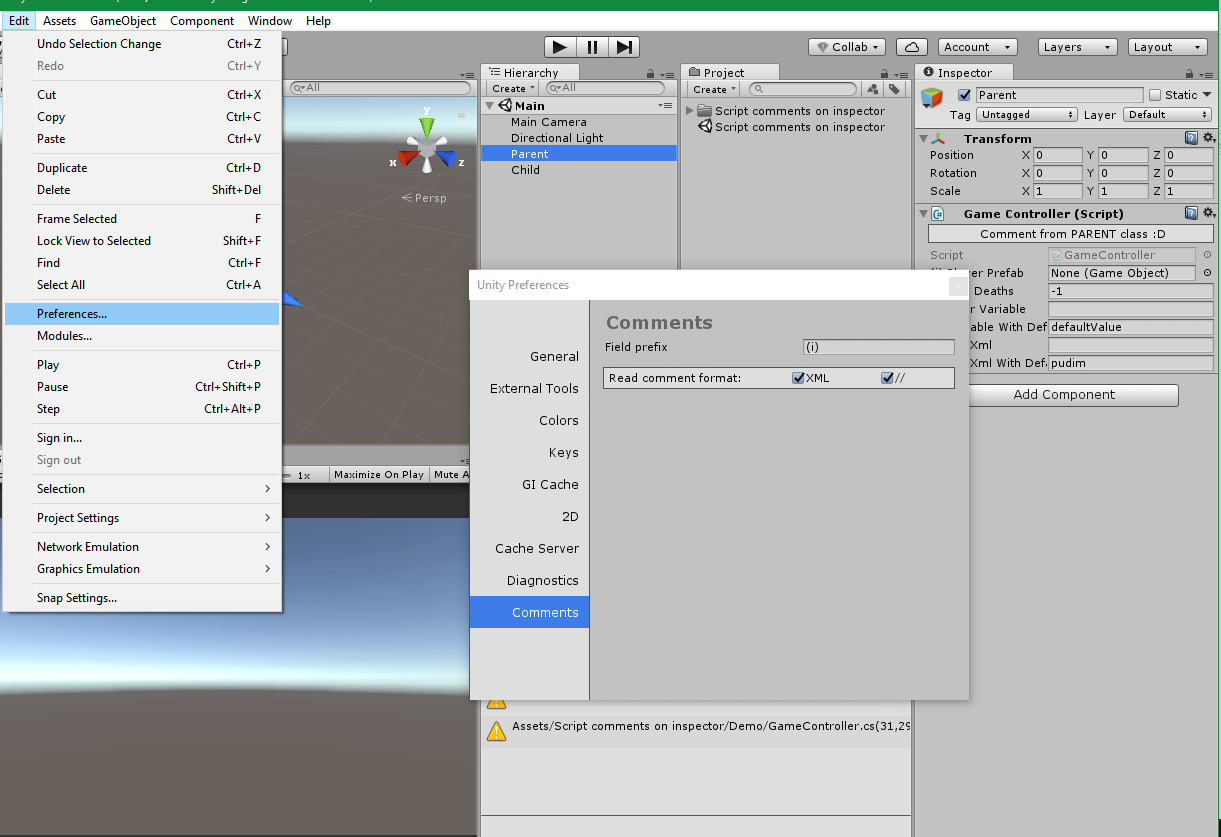The image size is (1221, 837).
Task: Open the Project Create dropdown
Action: (x=715, y=89)
